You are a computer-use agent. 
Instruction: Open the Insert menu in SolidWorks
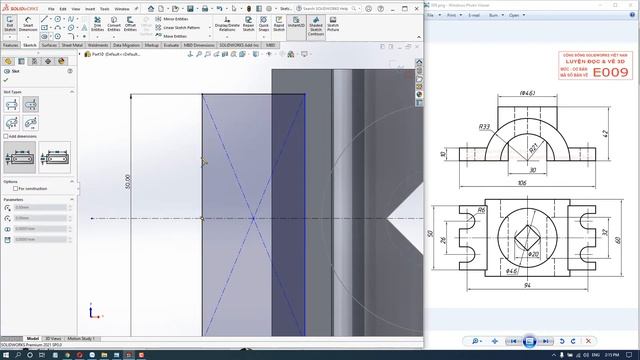90,9
